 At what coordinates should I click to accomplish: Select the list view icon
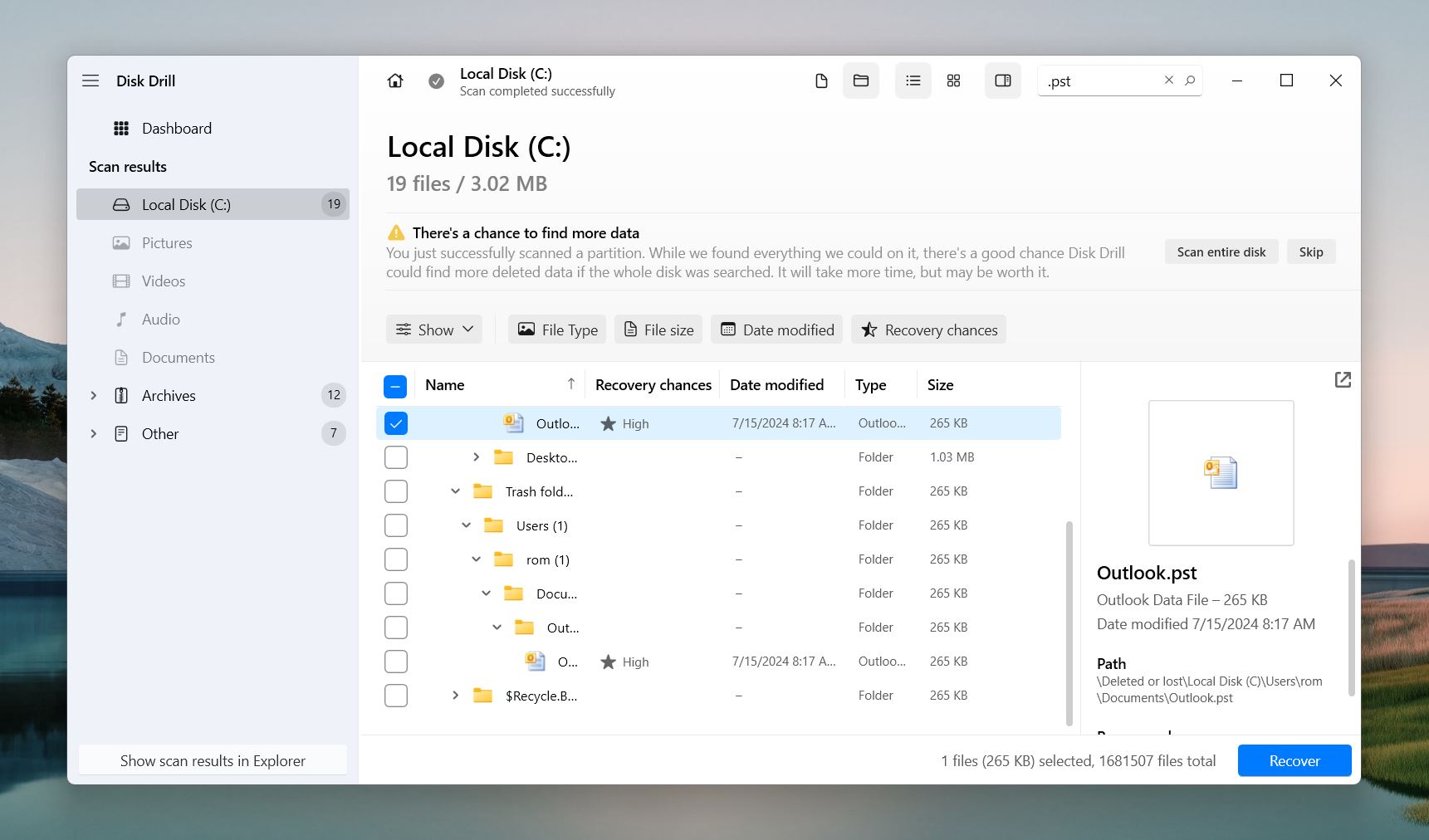point(913,81)
